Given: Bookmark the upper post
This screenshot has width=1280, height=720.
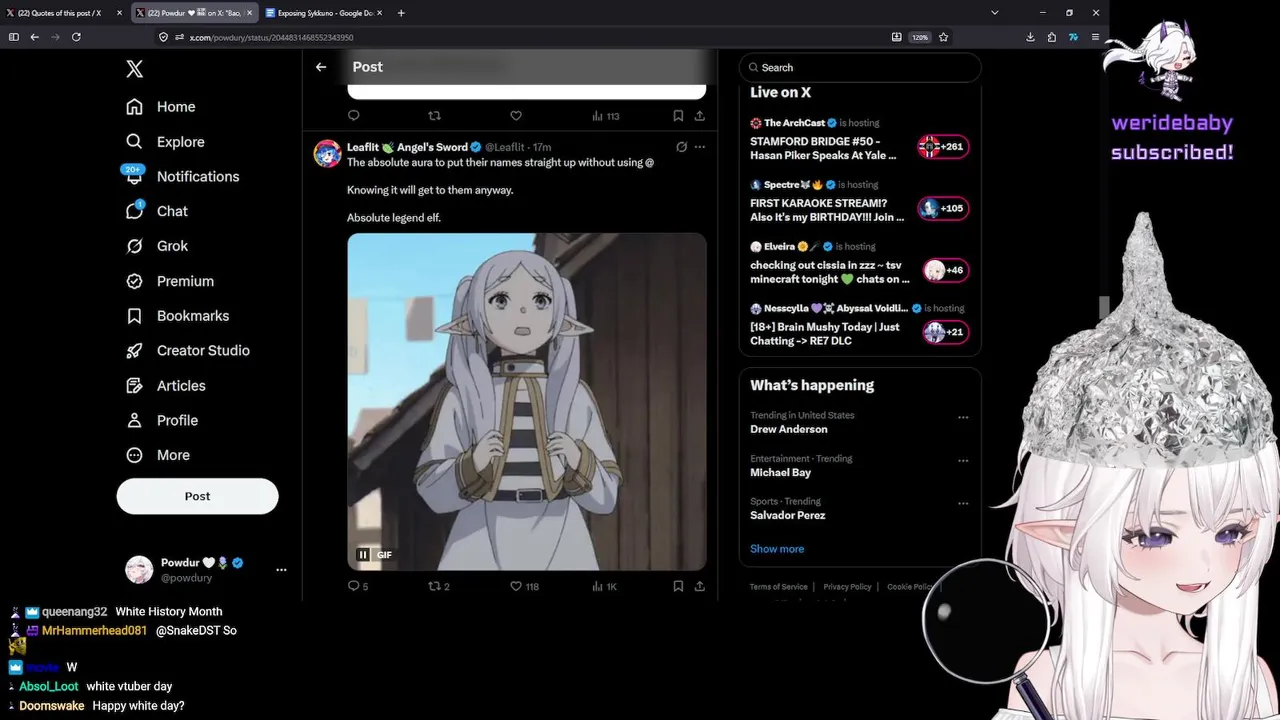Looking at the screenshot, I should 678,116.
